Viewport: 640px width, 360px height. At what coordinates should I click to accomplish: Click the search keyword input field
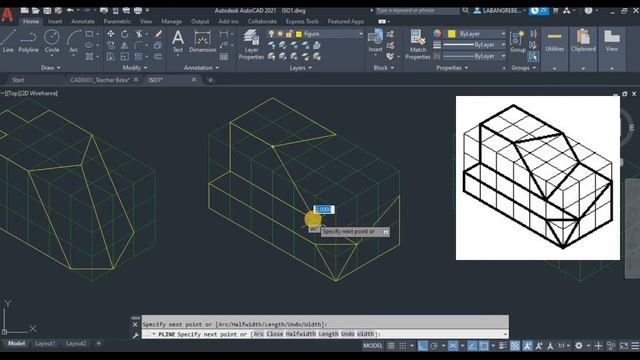click(417, 11)
